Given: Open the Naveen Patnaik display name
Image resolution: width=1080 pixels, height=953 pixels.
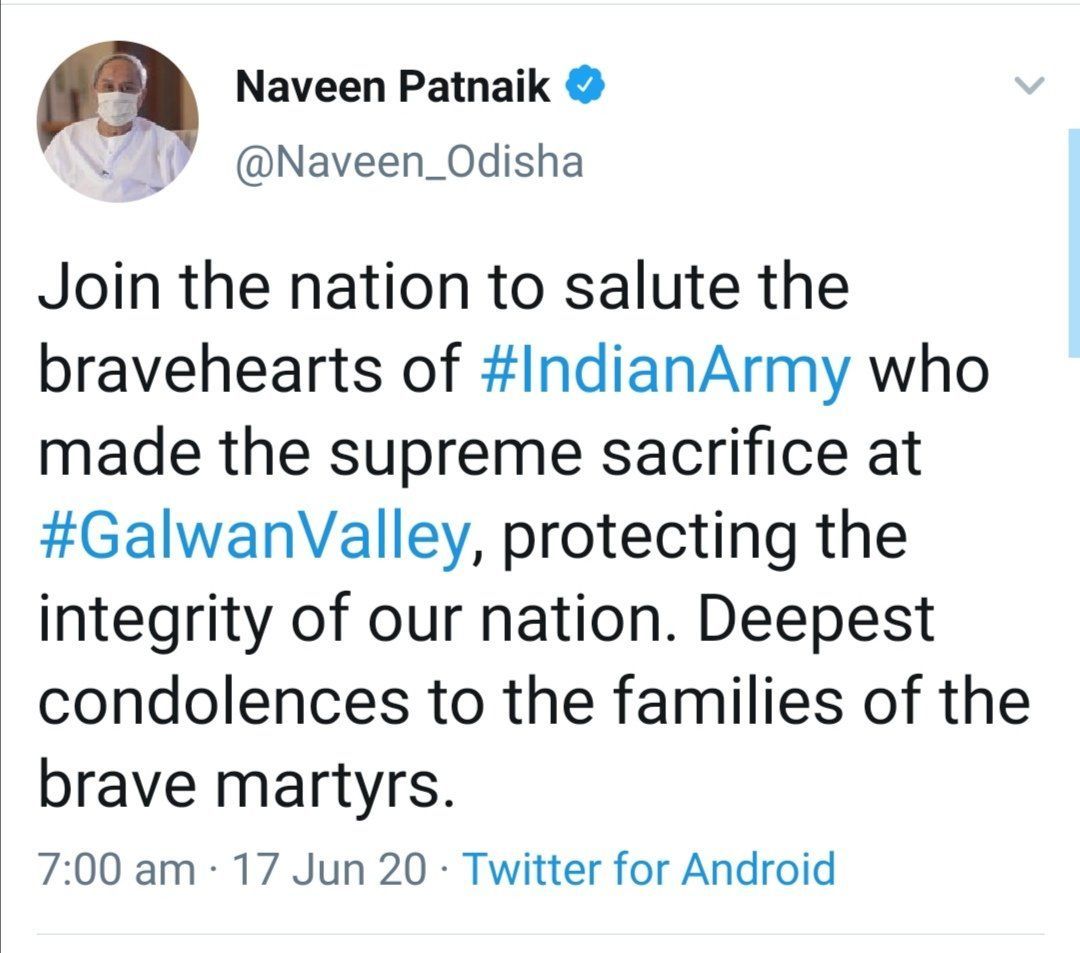Looking at the screenshot, I should (393, 87).
